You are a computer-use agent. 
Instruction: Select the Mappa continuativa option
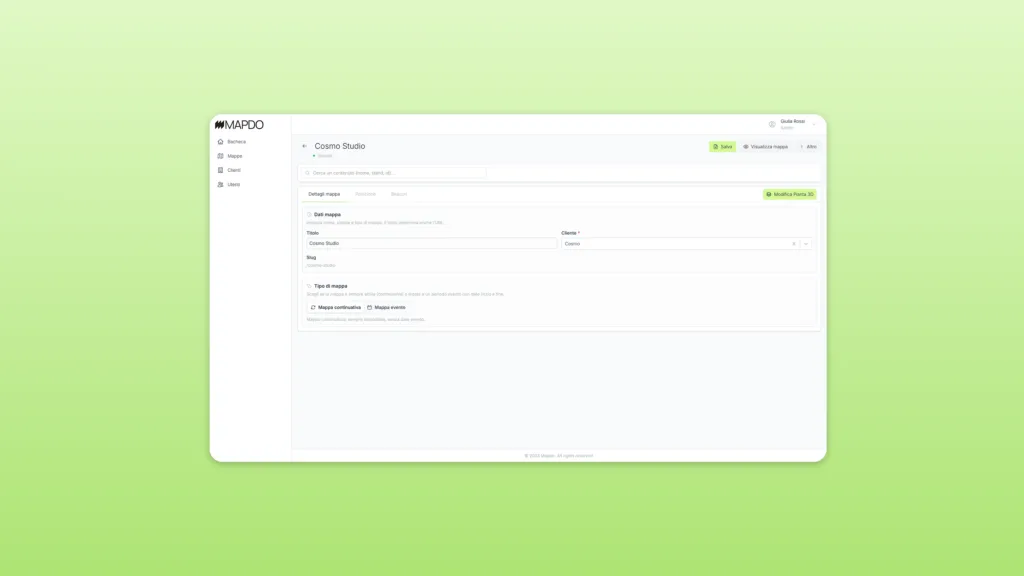(335, 307)
